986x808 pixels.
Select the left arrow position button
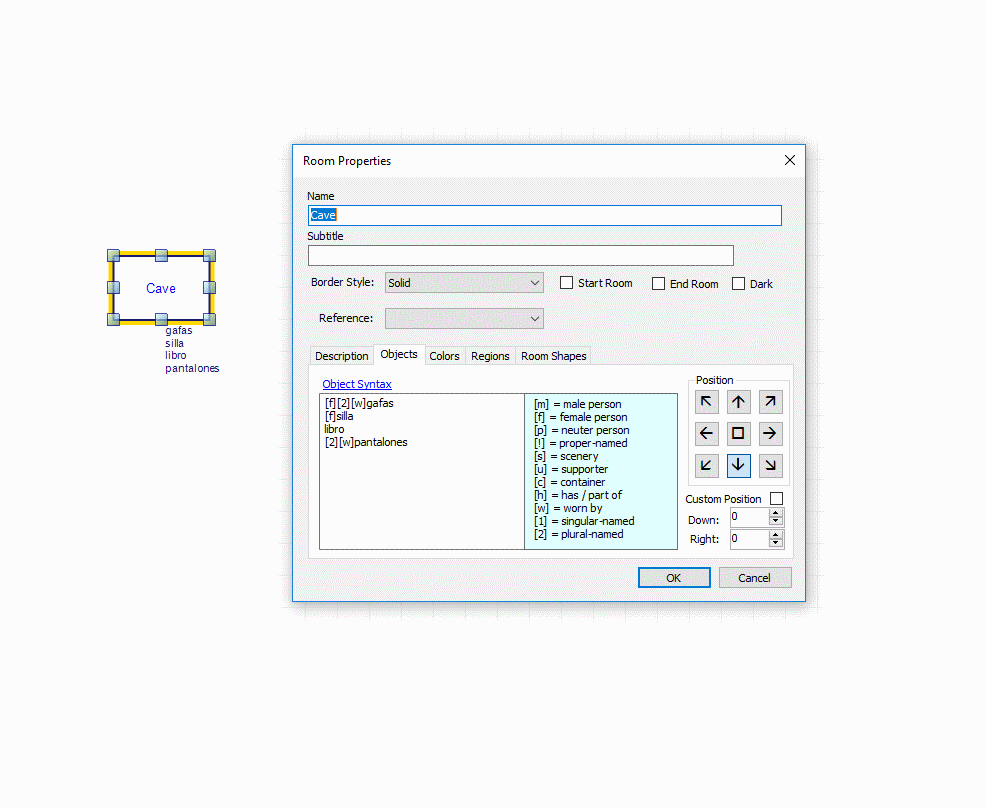(x=707, y=434)
